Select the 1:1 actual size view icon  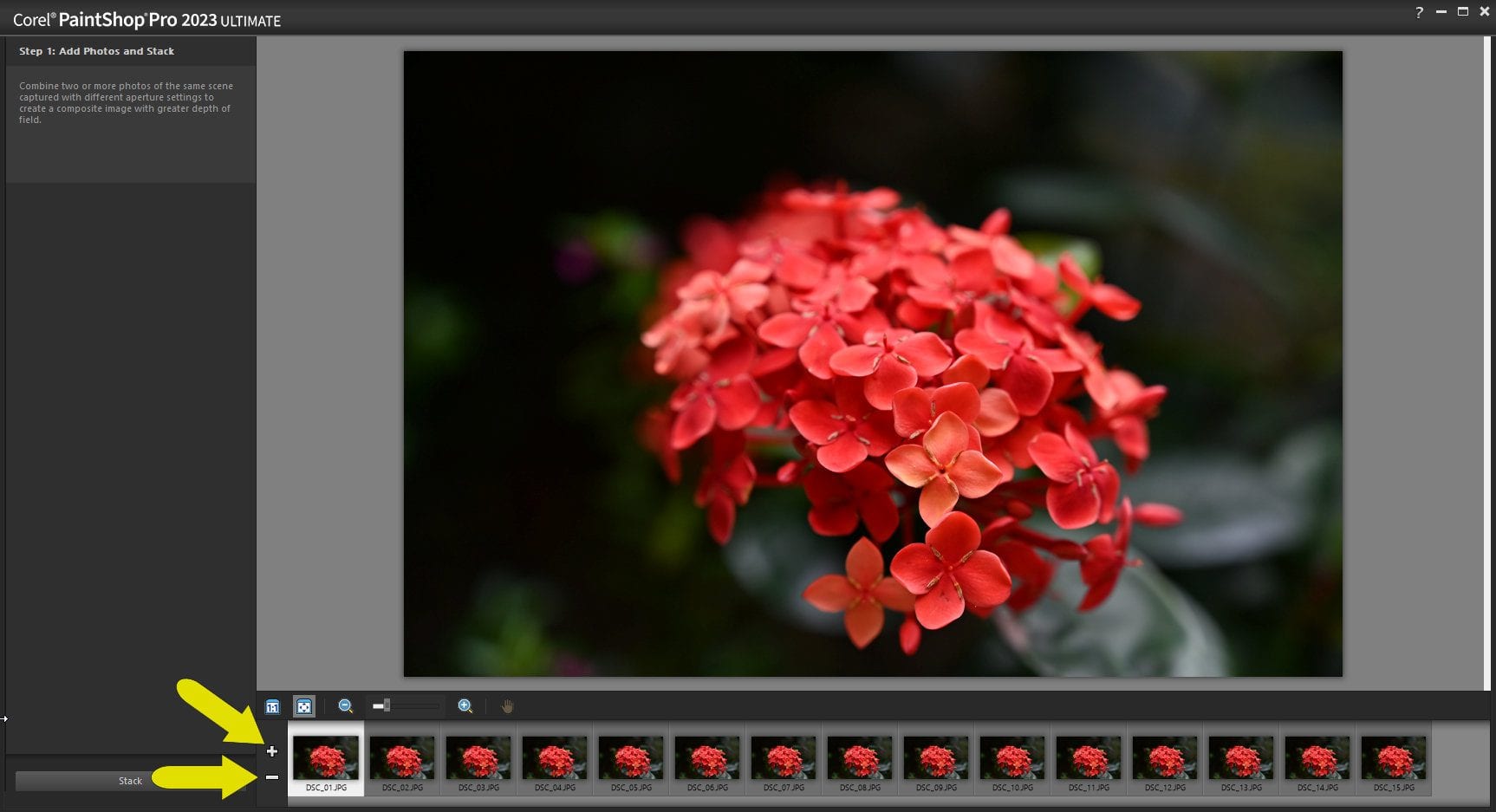pos(271,706)
